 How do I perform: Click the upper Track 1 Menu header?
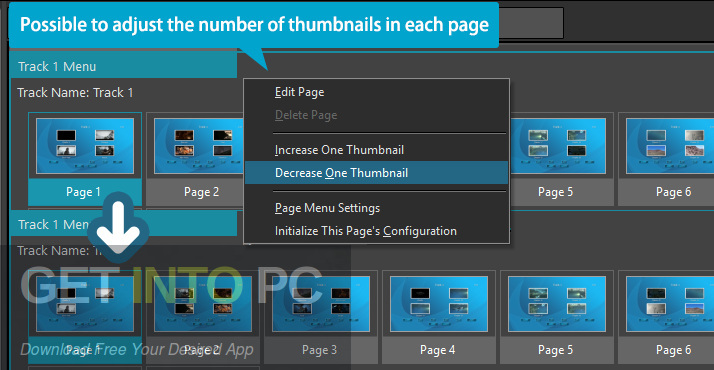coord(123,66)
